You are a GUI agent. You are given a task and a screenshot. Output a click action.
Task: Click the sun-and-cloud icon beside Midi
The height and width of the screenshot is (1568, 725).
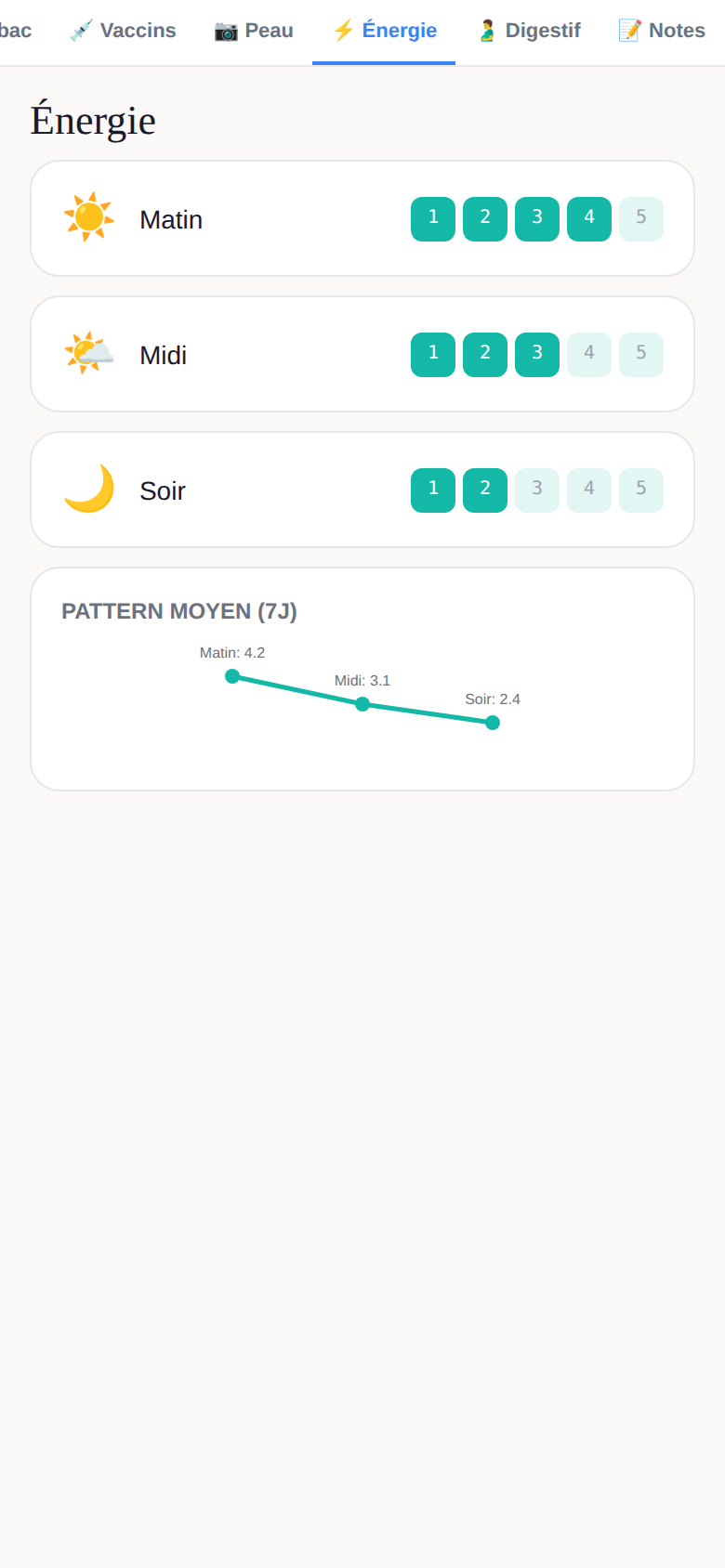click(89, 353)
